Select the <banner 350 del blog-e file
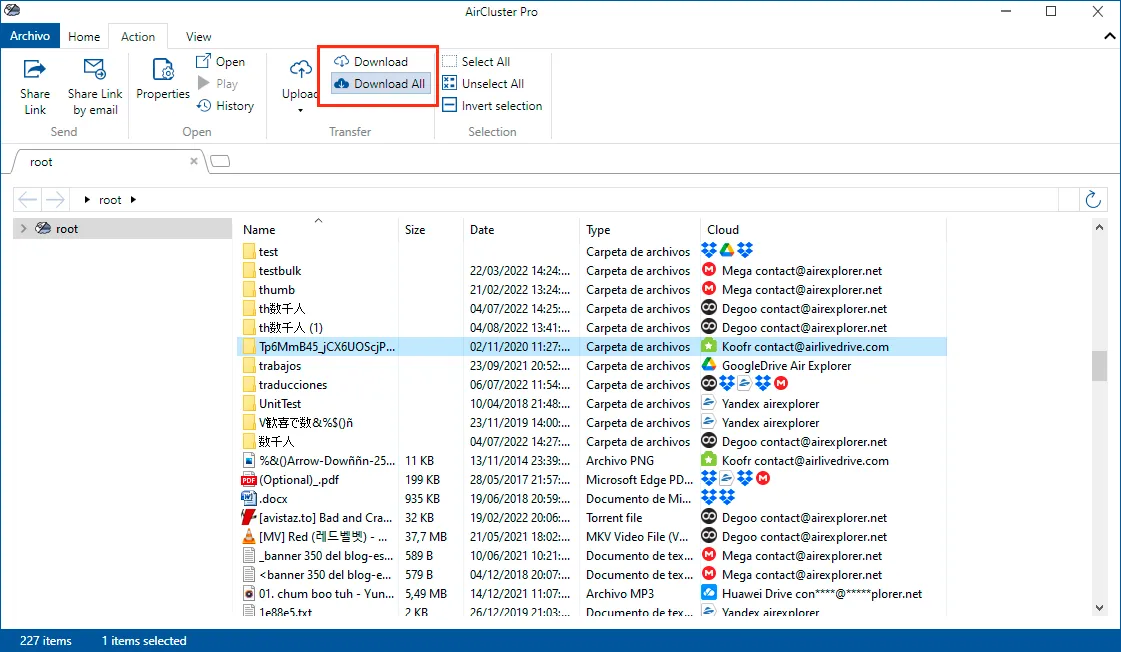The width and height of the screenshot is (1121, 652). point(326,574)
